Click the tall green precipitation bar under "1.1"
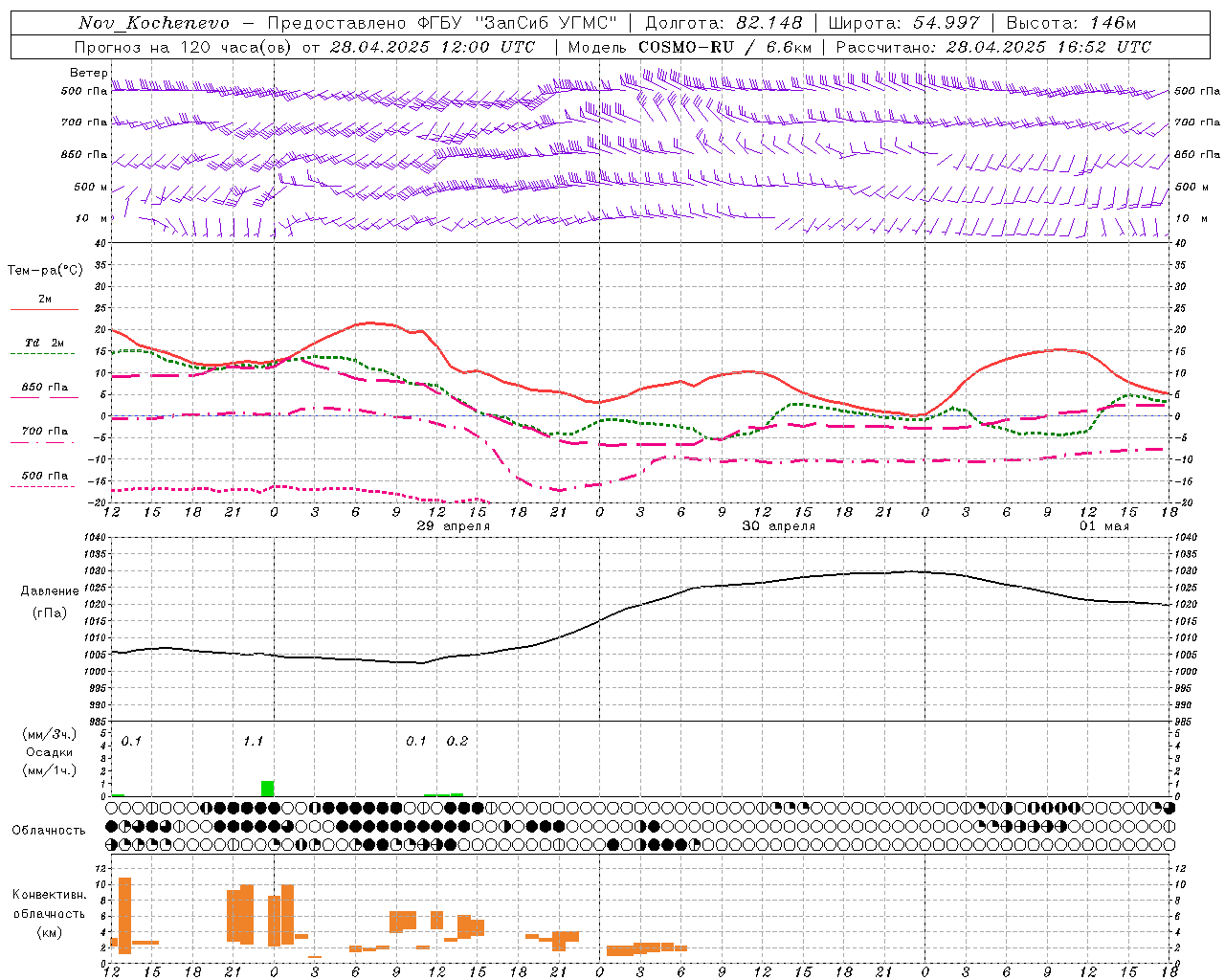Image resolution: width=1225 pixels, height=980 pixels. (267, 789)
